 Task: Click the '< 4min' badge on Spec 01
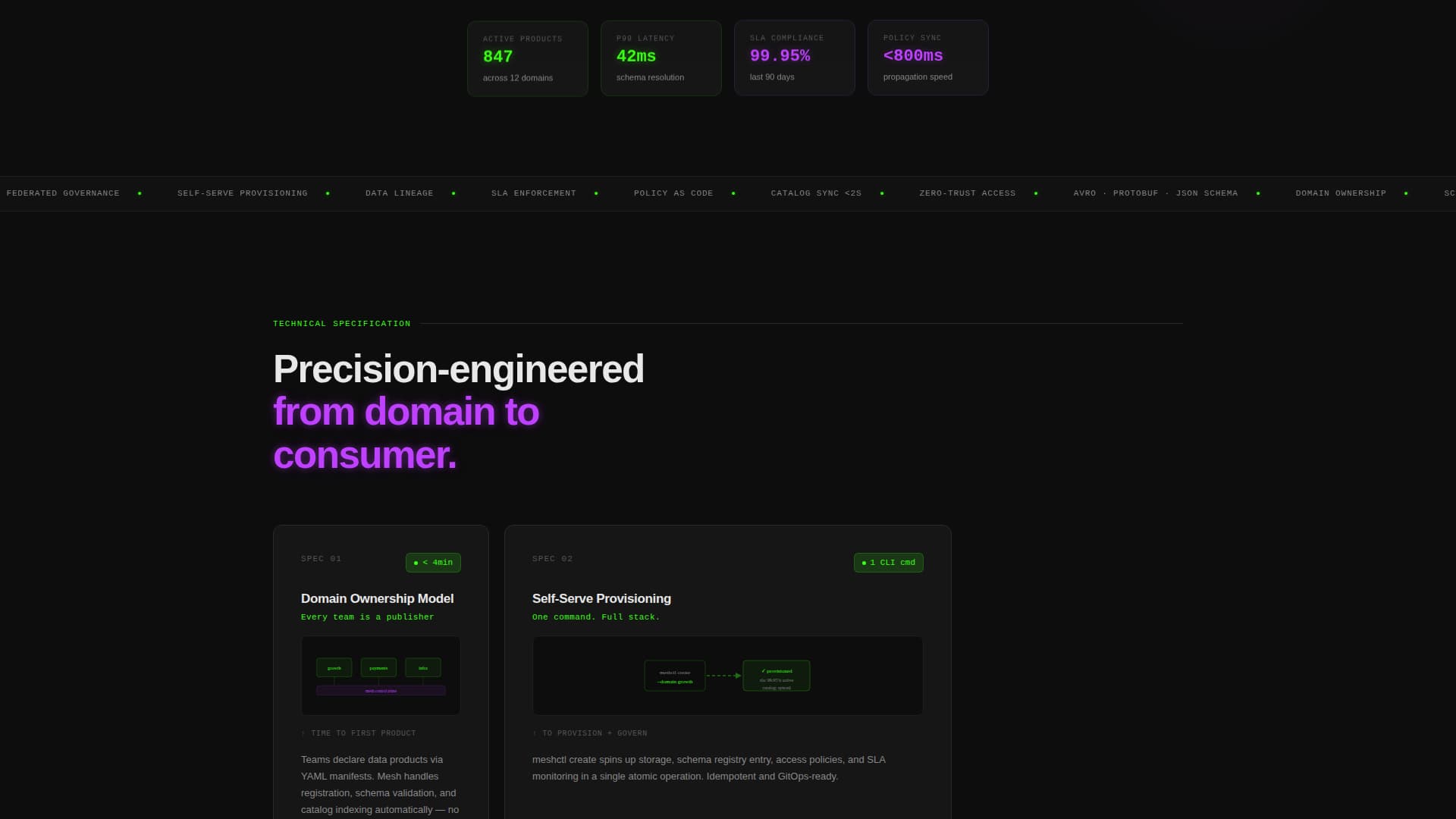click(433, 563)
